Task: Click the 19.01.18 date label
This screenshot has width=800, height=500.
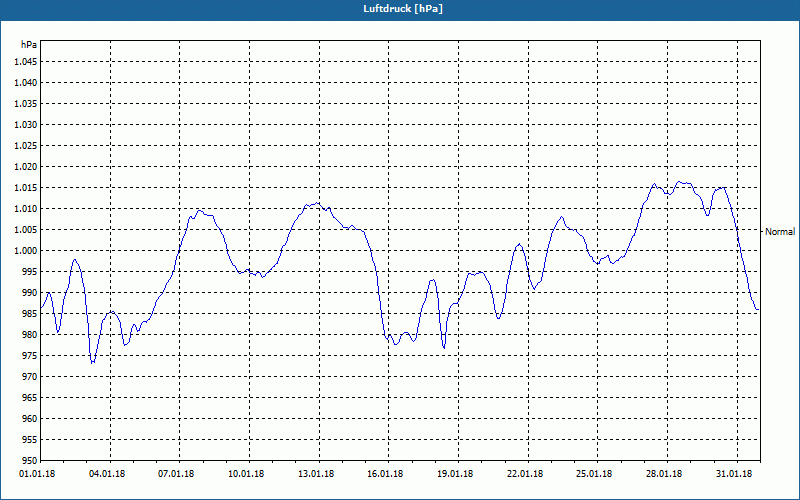Action: point(455,474)
